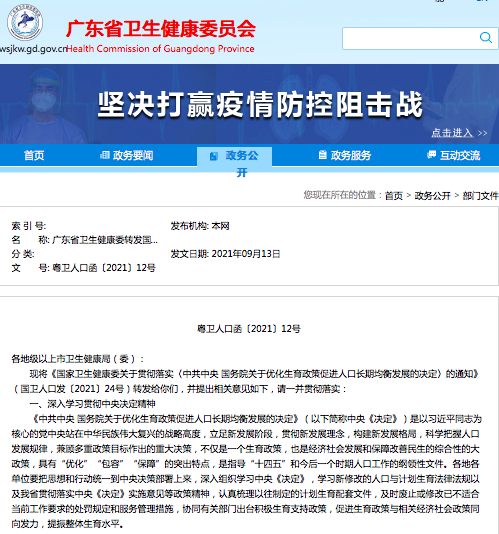Click the centered 粤卫人口函〔2021〕12号 heading
Image resolution: width=499 pixels, height=534 pixels.
(x=249, y=329)
